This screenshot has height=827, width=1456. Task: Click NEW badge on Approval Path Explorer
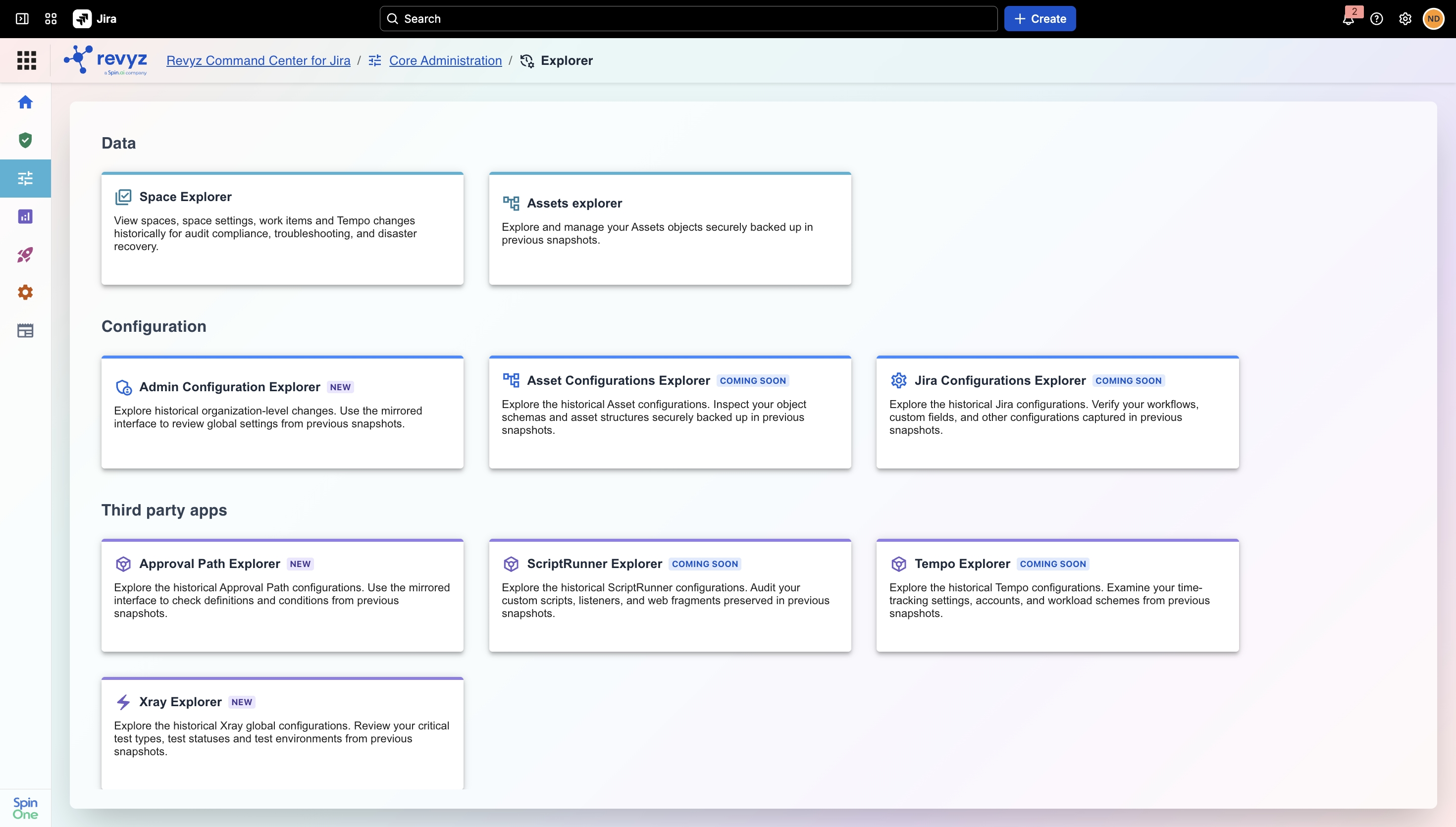[301, 564]
